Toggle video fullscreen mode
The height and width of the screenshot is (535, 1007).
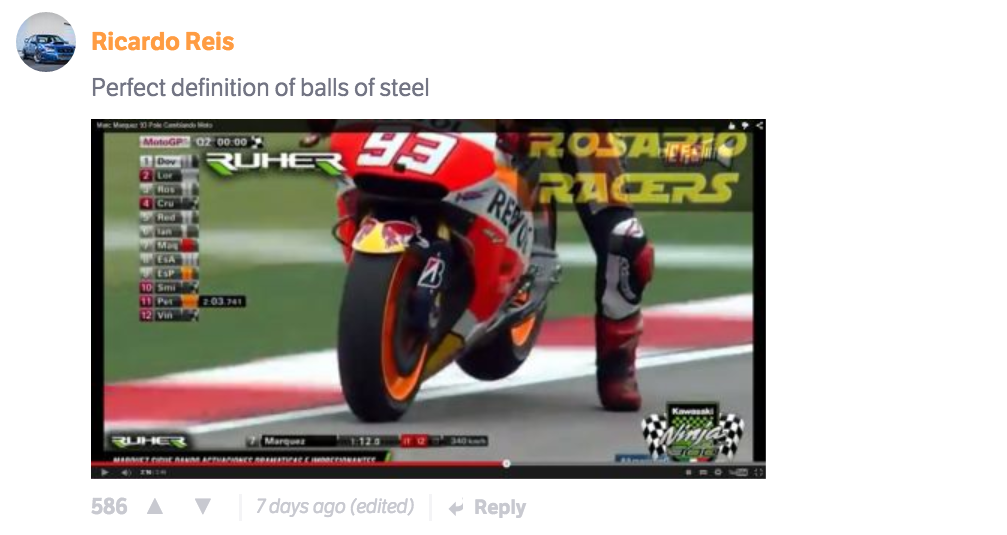tap(758, 472)
